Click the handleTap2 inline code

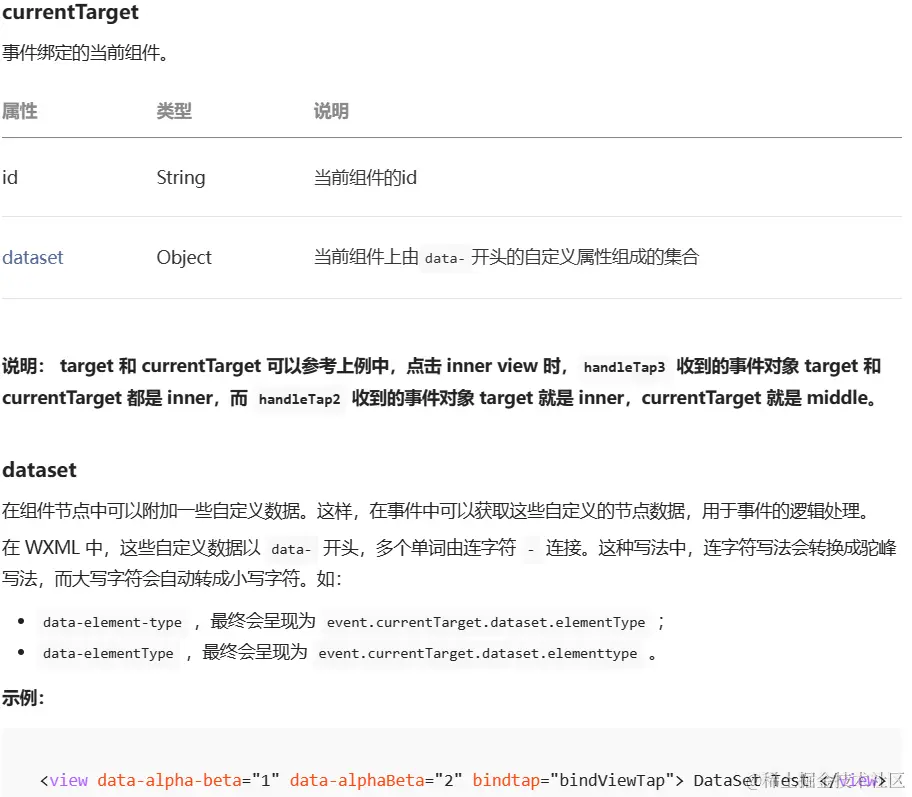[x=299, y=399]
